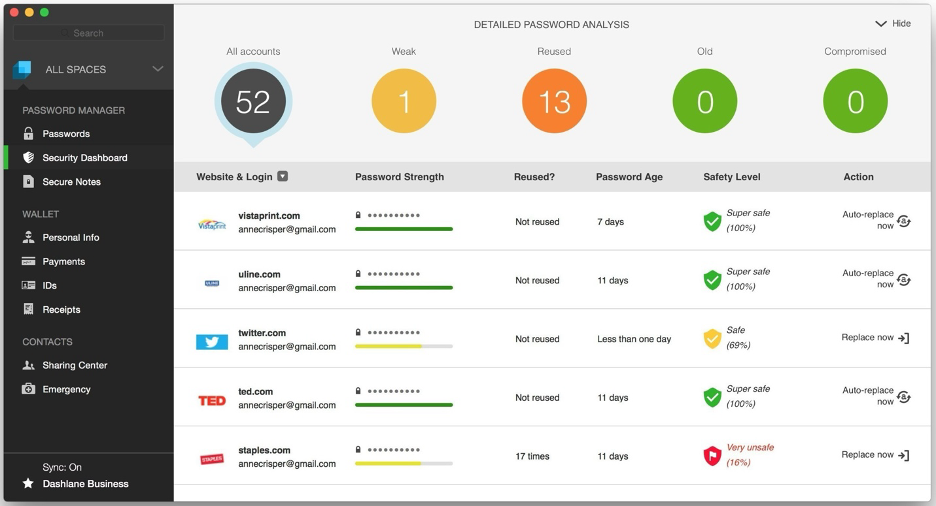Click the Dashlane Business star icon
The height and width of the screenshot is (506, 936).
[x=27, y=483]
